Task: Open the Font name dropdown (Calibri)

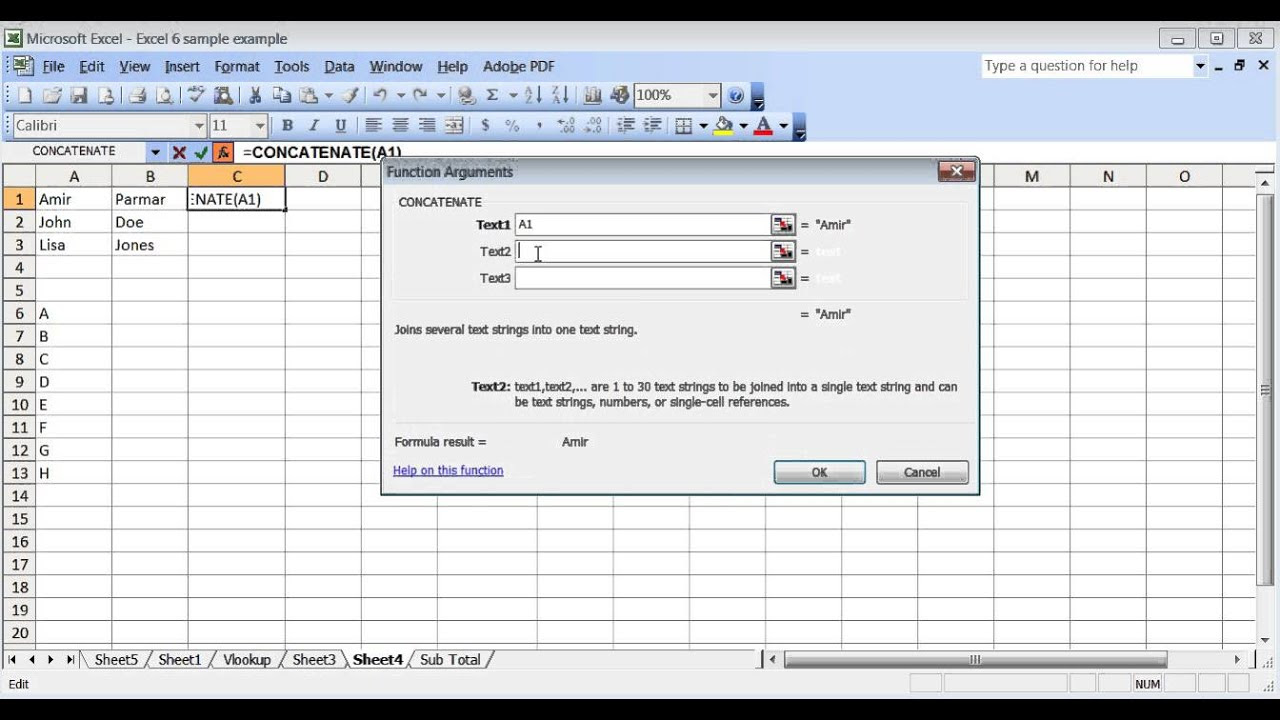Action: tap(198, 126)
